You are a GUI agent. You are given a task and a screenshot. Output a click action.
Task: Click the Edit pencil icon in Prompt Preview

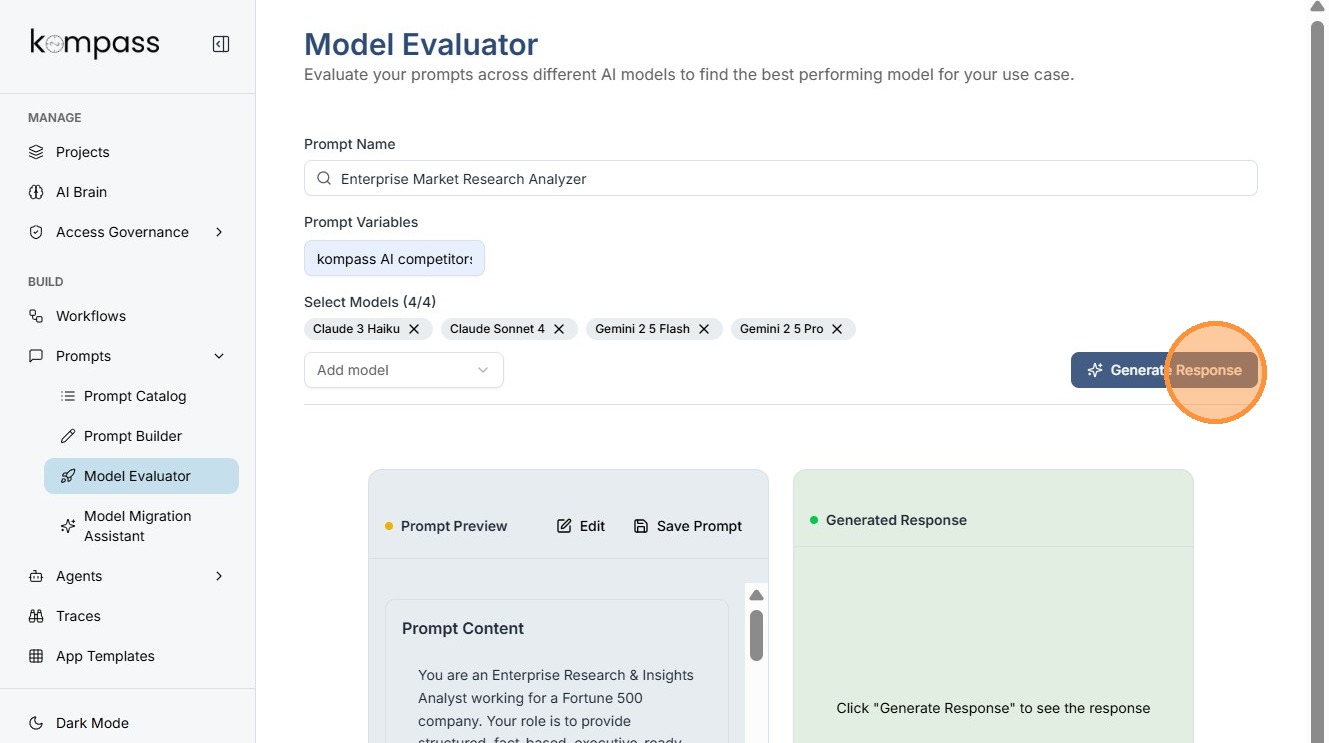click(x=564, y=526)
